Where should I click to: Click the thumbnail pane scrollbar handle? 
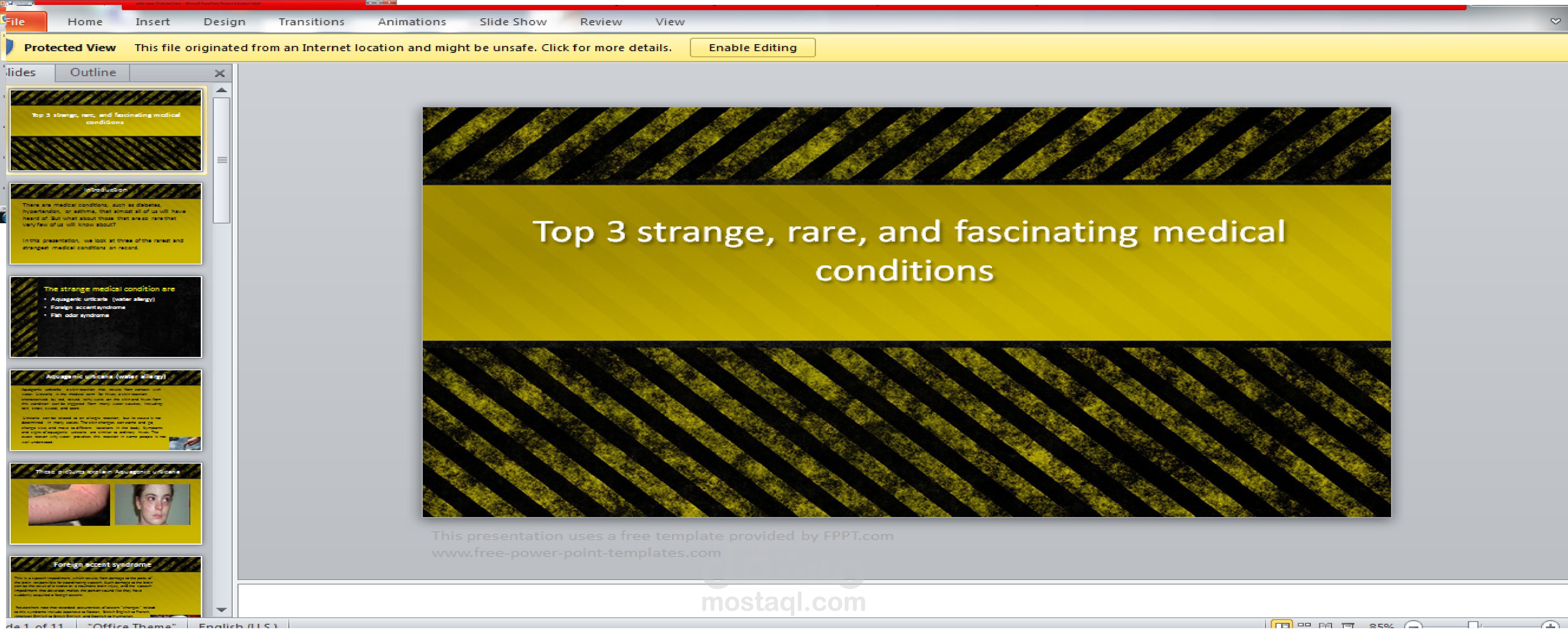[221, 160]
